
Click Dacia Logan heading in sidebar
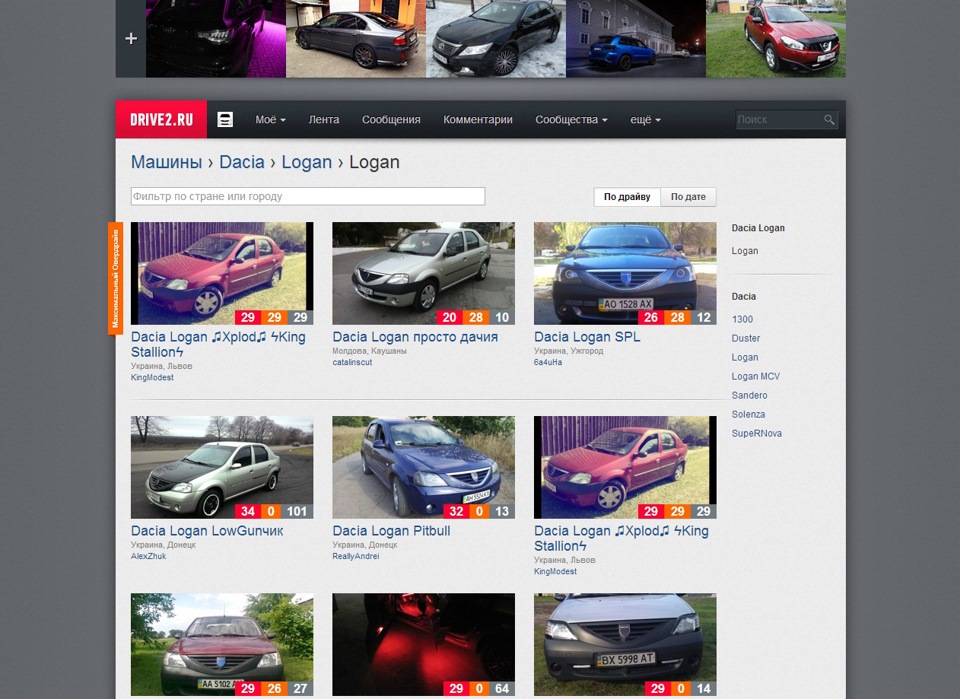click(758, 228)
